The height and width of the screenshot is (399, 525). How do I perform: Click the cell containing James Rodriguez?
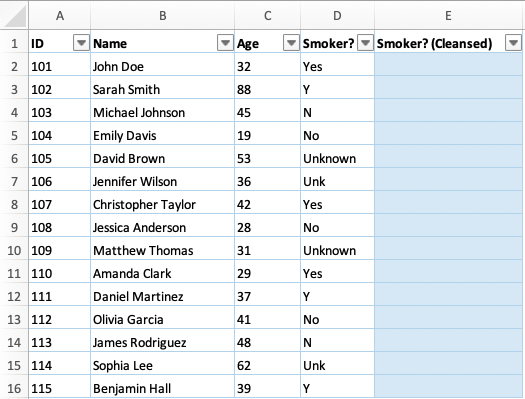[x=162, y=342]
